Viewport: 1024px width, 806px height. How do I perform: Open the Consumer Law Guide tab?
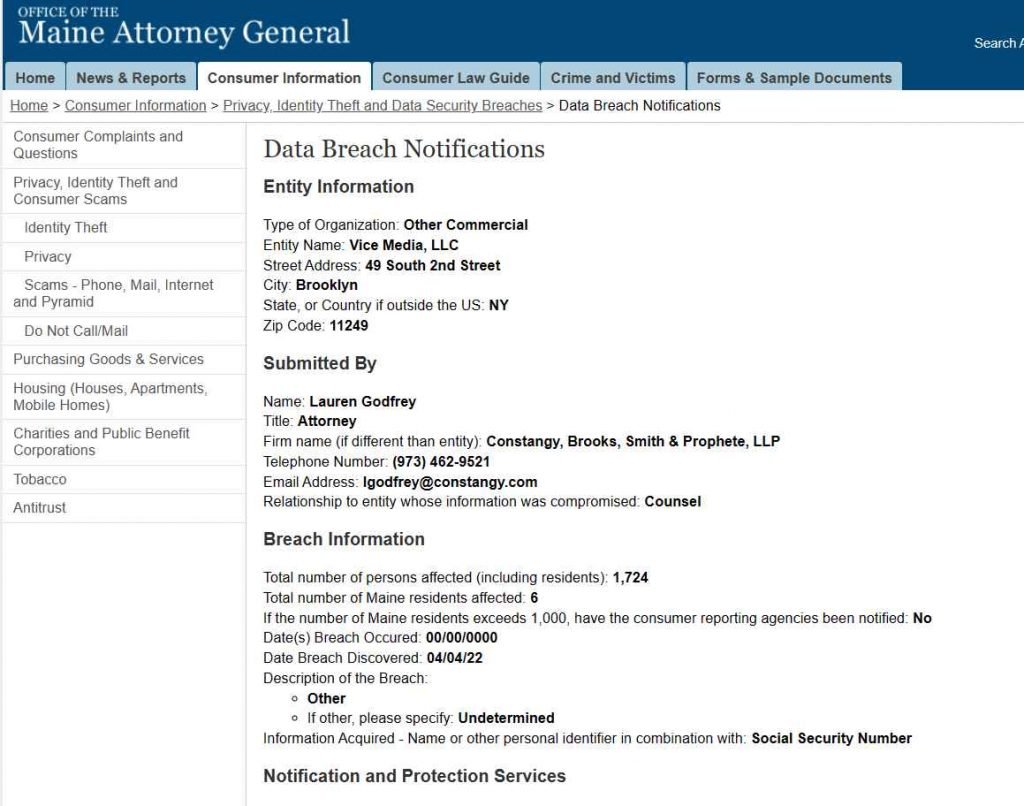(456, 78)
